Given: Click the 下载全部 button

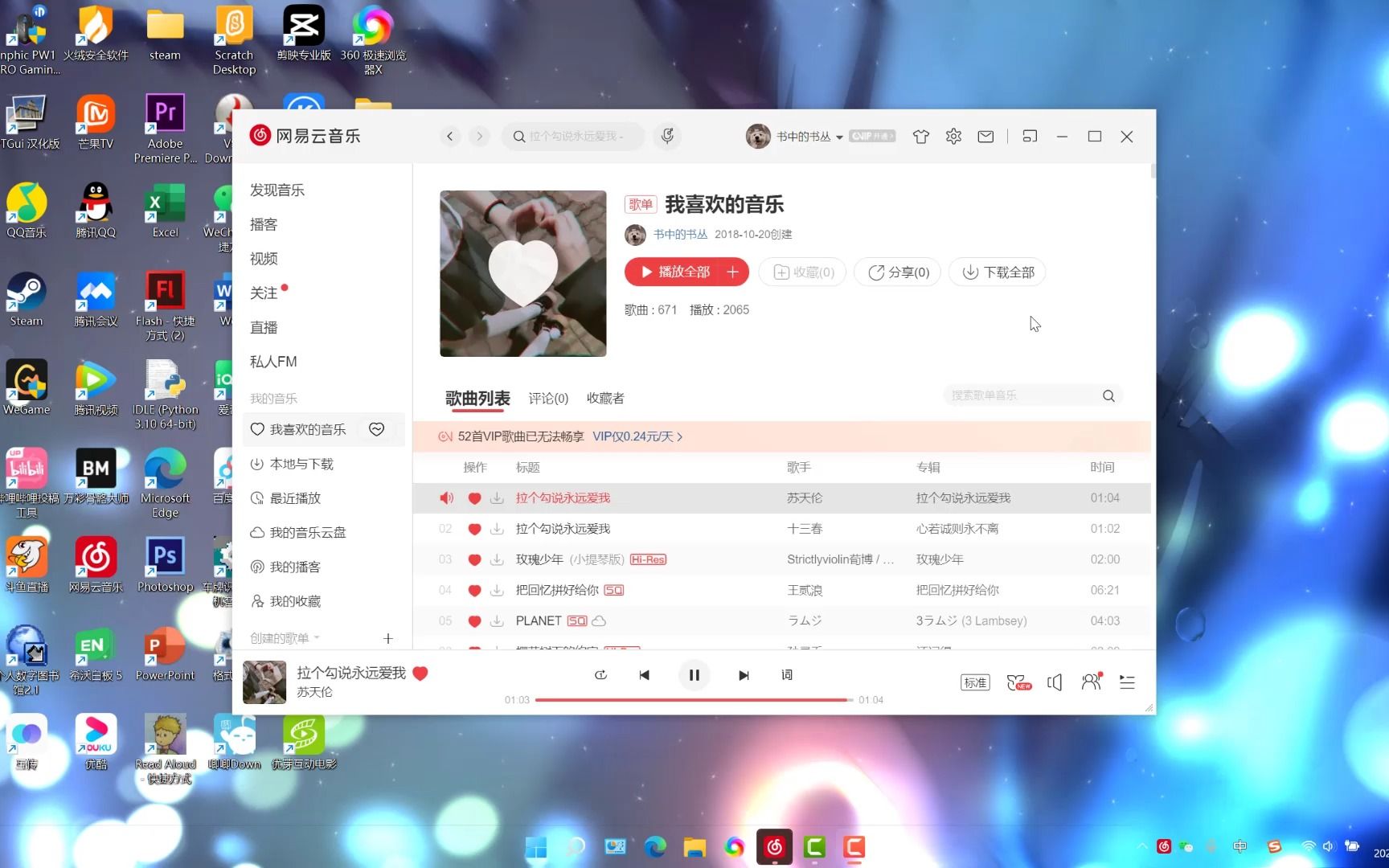Looking at the screenshot, I should click(x=998, y=272).
